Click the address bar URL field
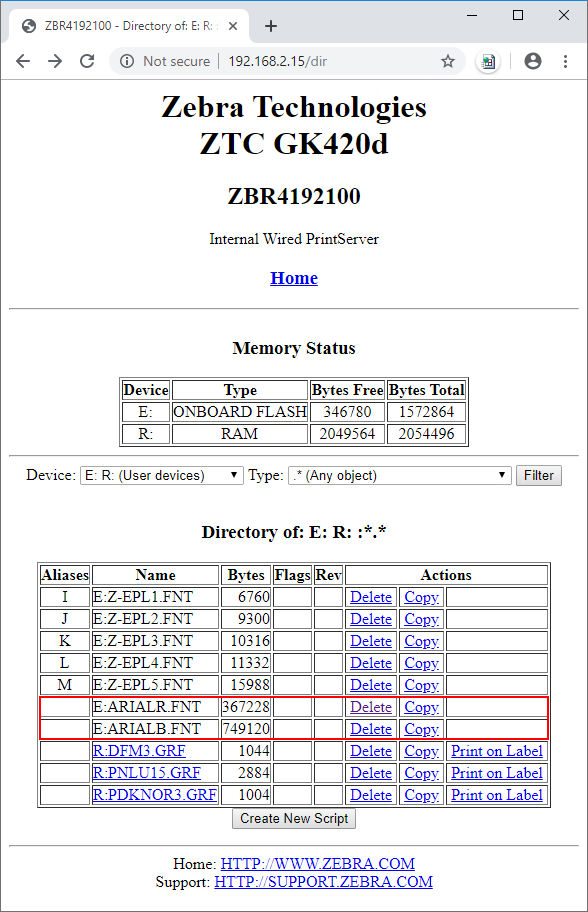This screenshot has height=912, width=588. (277, 61)
